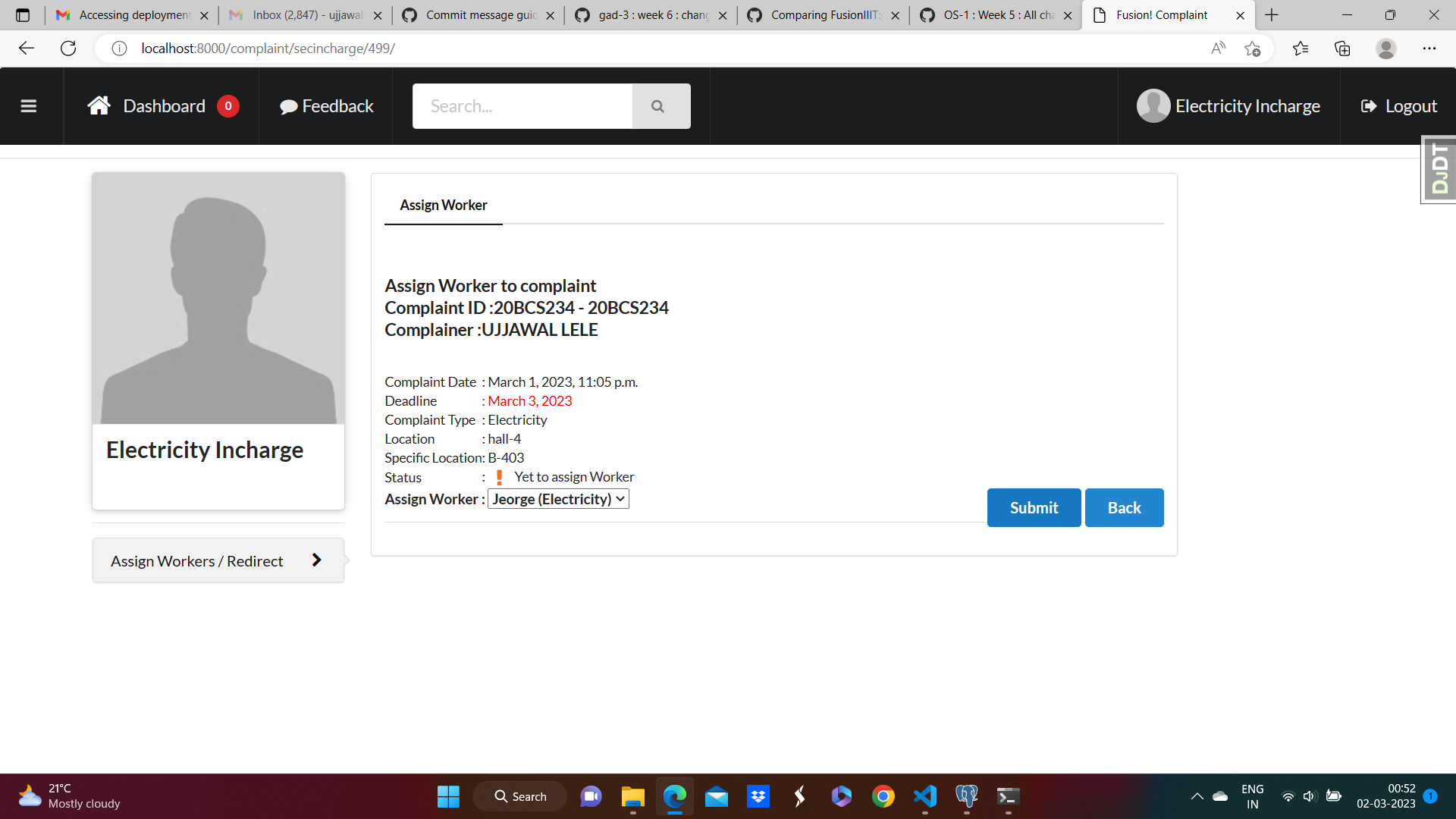Click the Back button

click(1124, 507)
